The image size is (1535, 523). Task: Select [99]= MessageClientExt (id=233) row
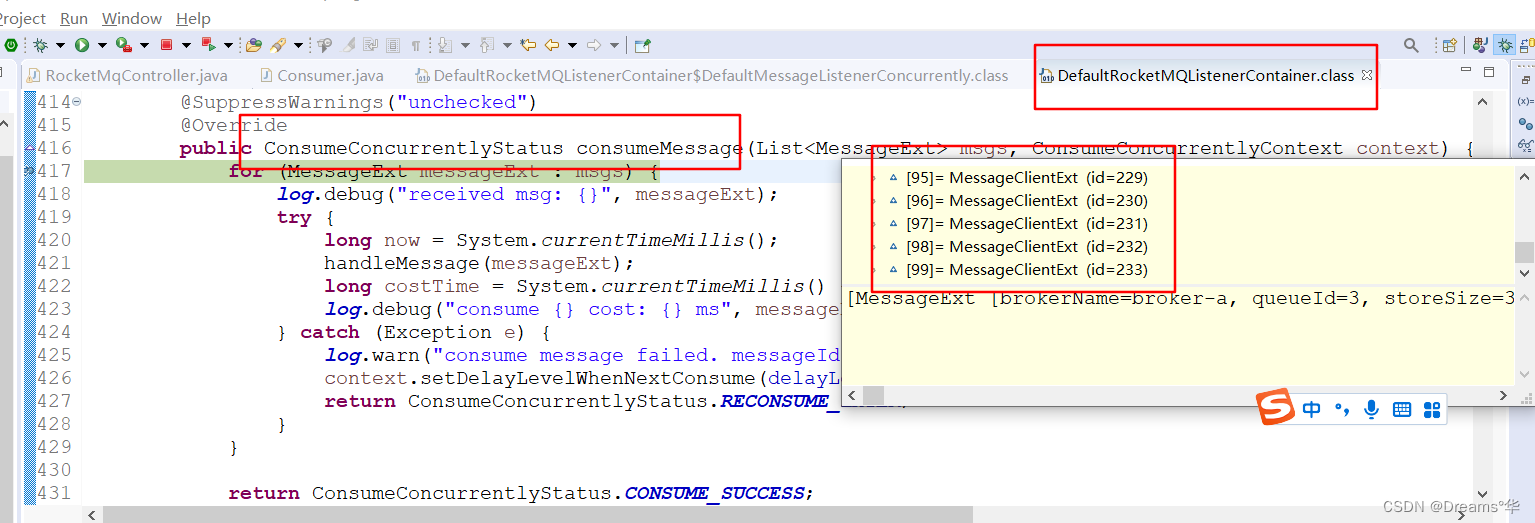point(1027,270)
